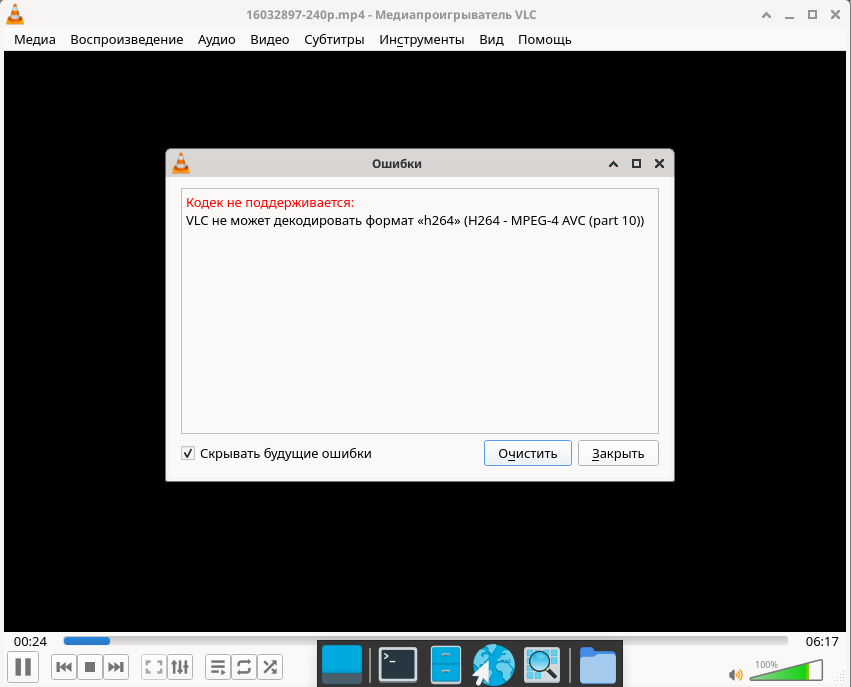Click the VLC cone icon in main title bar
This screenshot has height=687, width=851.
click(15, 14)
